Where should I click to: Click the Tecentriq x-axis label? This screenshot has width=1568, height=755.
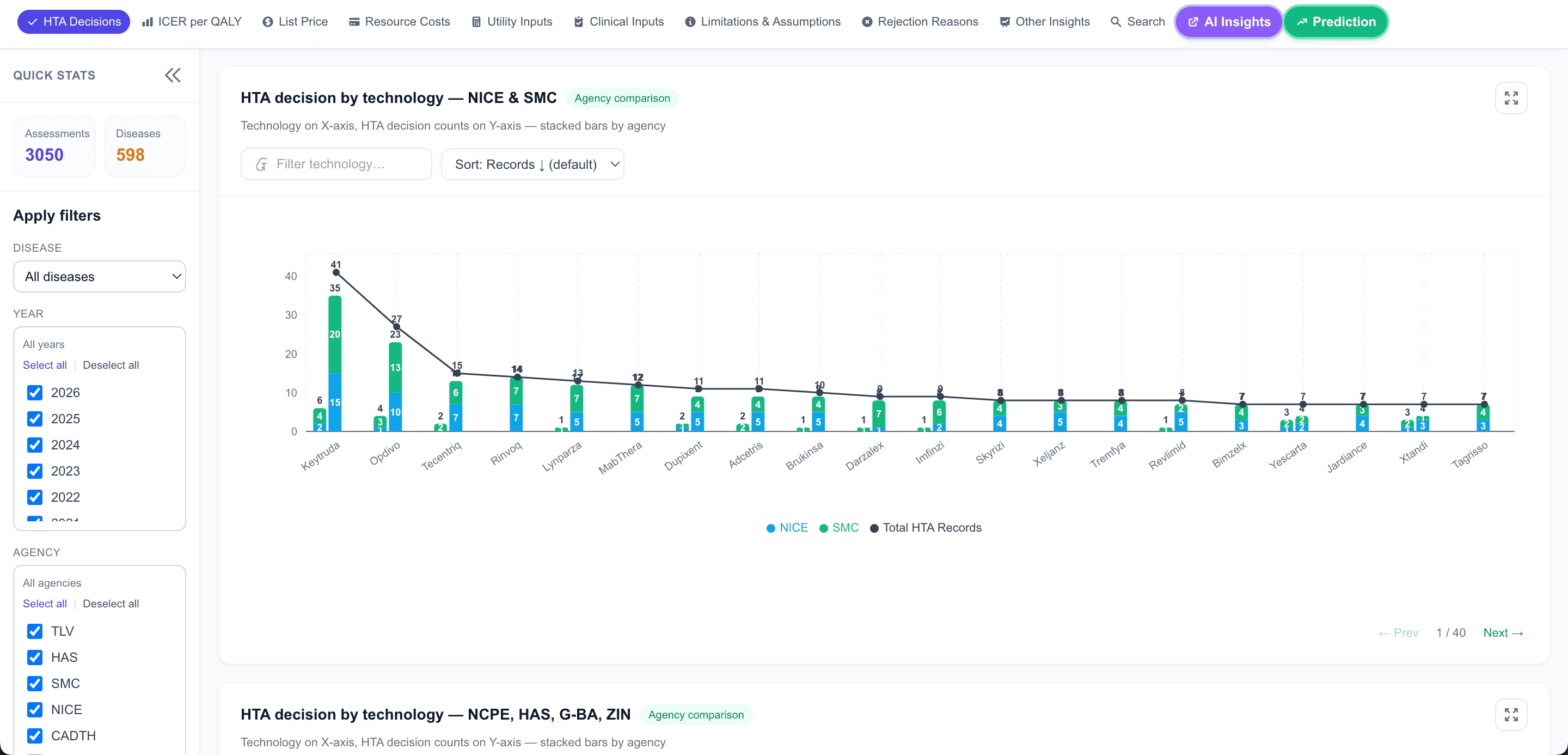click(442, 456)
